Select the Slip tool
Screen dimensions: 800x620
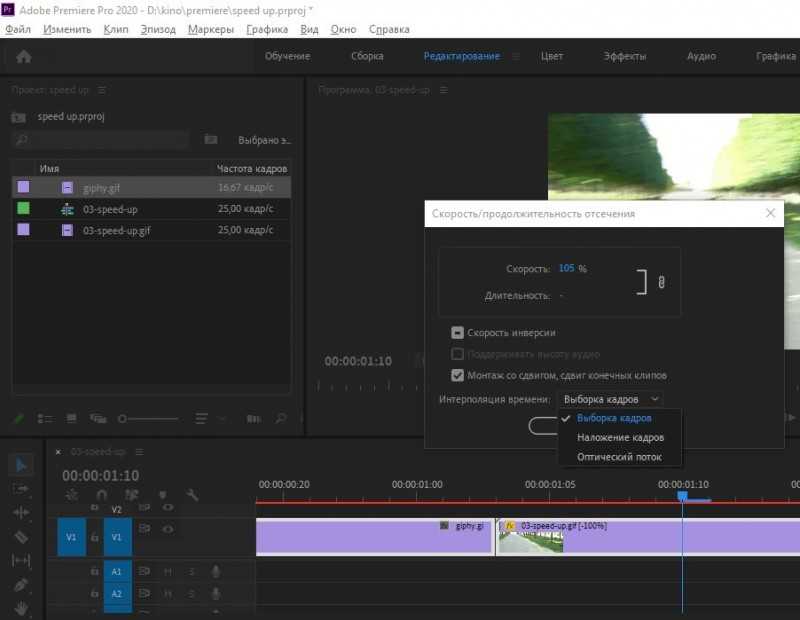click(x=21, y=560)
